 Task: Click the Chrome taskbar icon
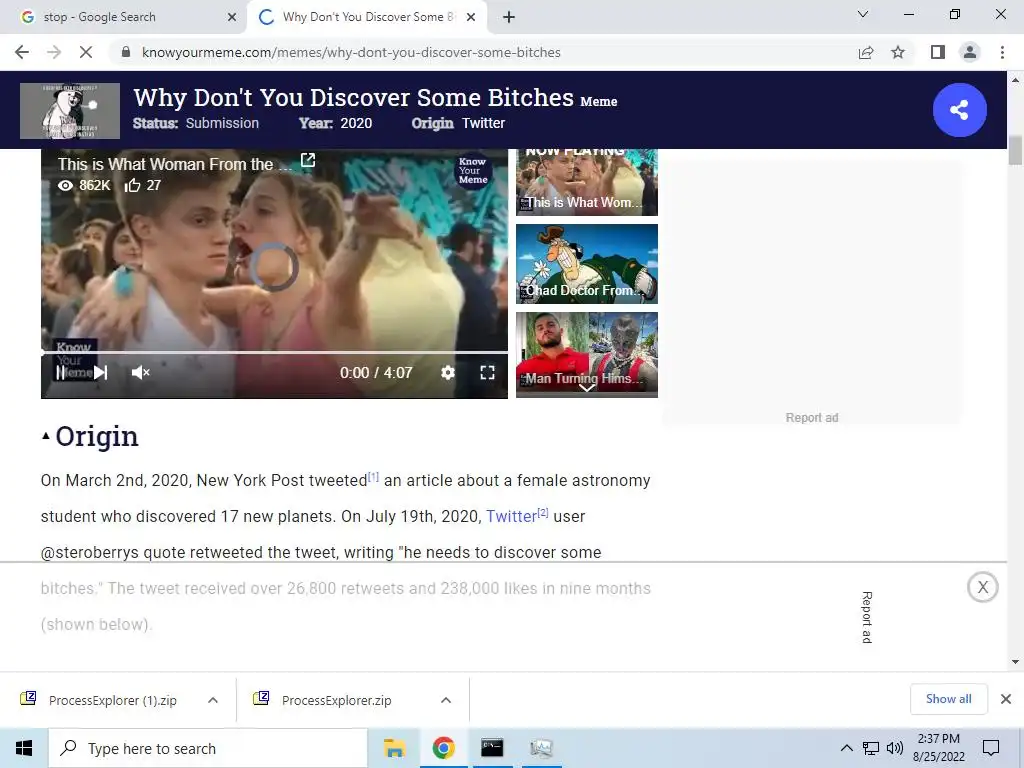pos(443,748)
